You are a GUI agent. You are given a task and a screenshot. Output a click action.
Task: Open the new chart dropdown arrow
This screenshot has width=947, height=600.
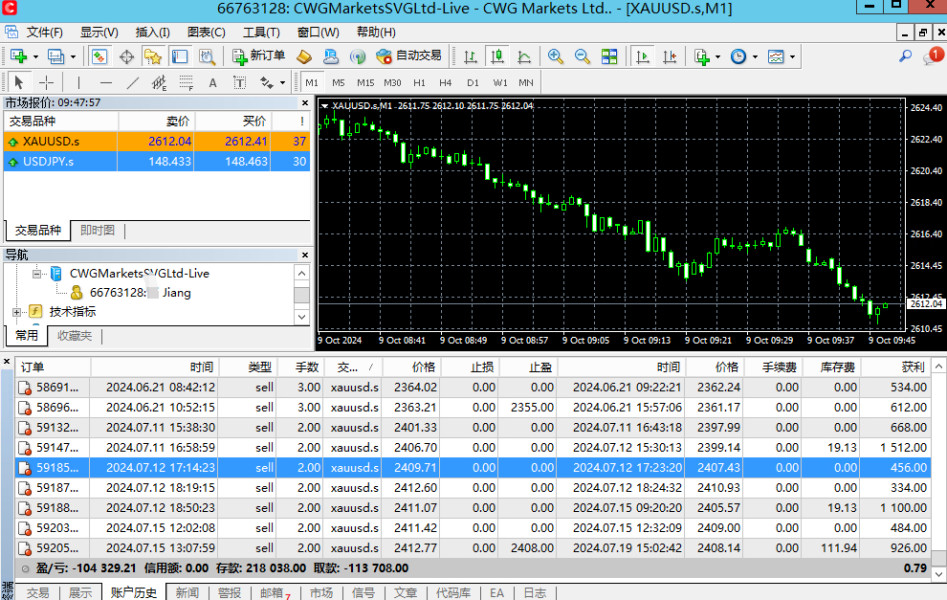pyautogui.click(x=36, y=56)
